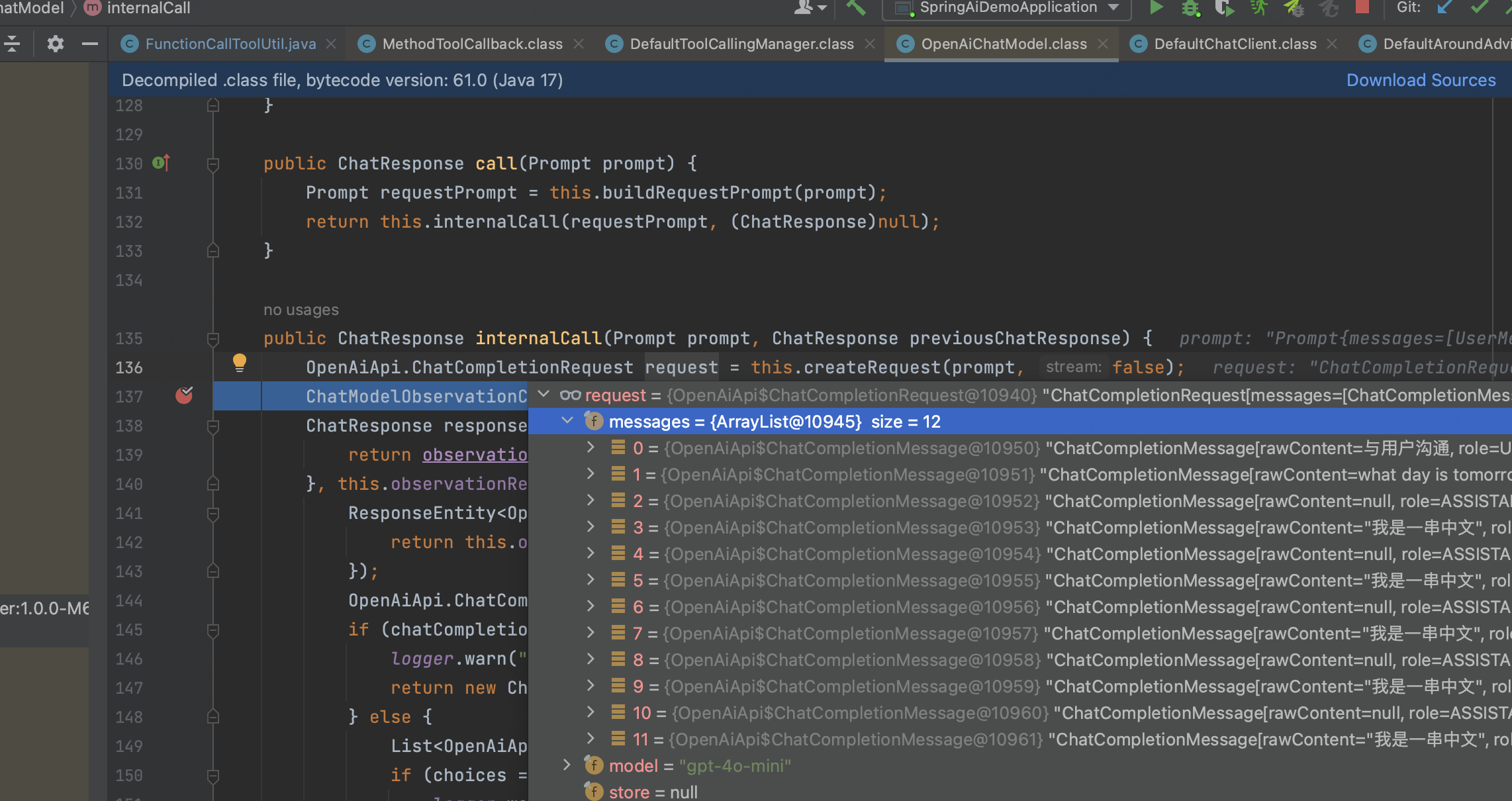Click the method icon next to internalCall breadcrumb
This screenshot has width=1512, height=801.
point(93,8)
